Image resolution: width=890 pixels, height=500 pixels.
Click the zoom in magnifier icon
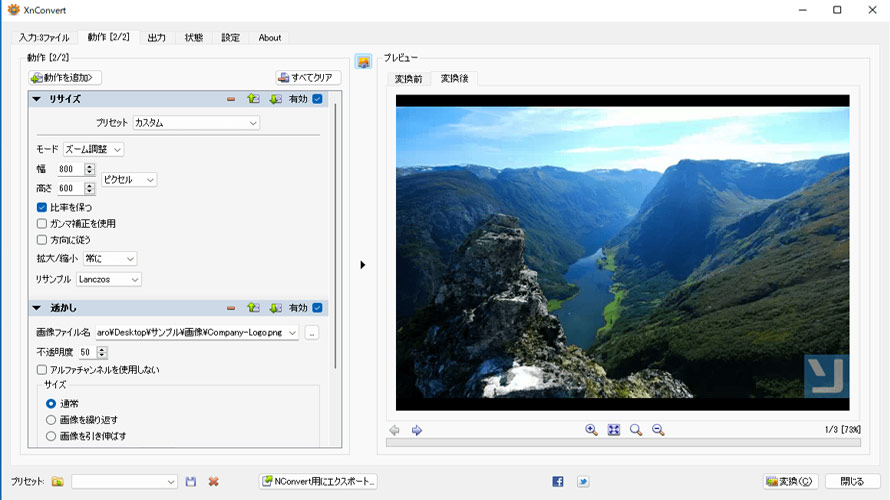tap(591, 430)
